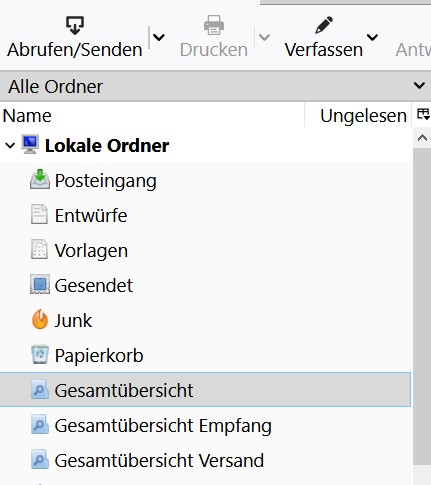
Task: Expand the Verfassen dropdown arrow
Action: pyautogui.click(x=372, y=37)
